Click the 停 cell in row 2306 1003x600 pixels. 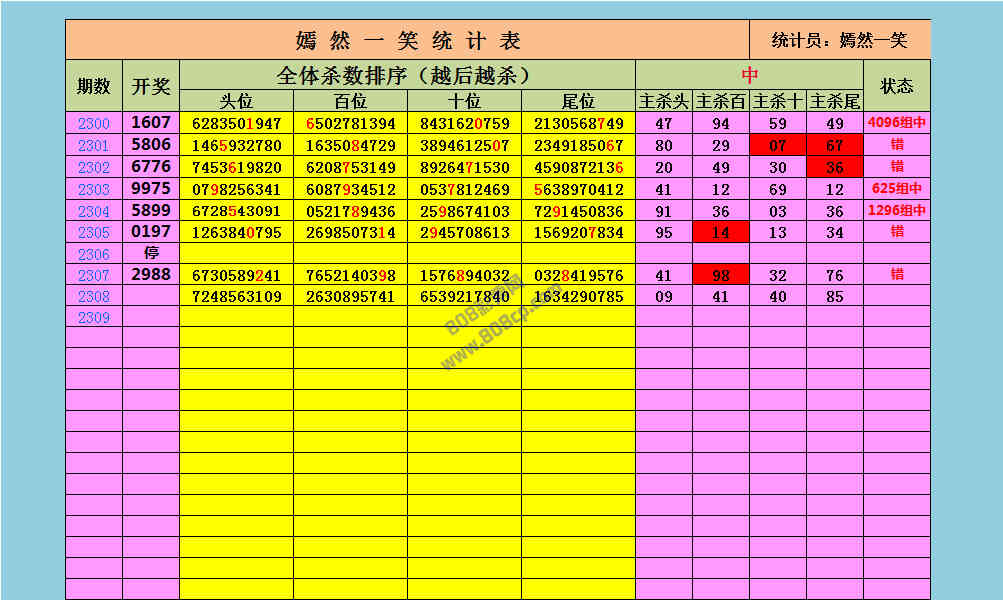click(151, 254)
